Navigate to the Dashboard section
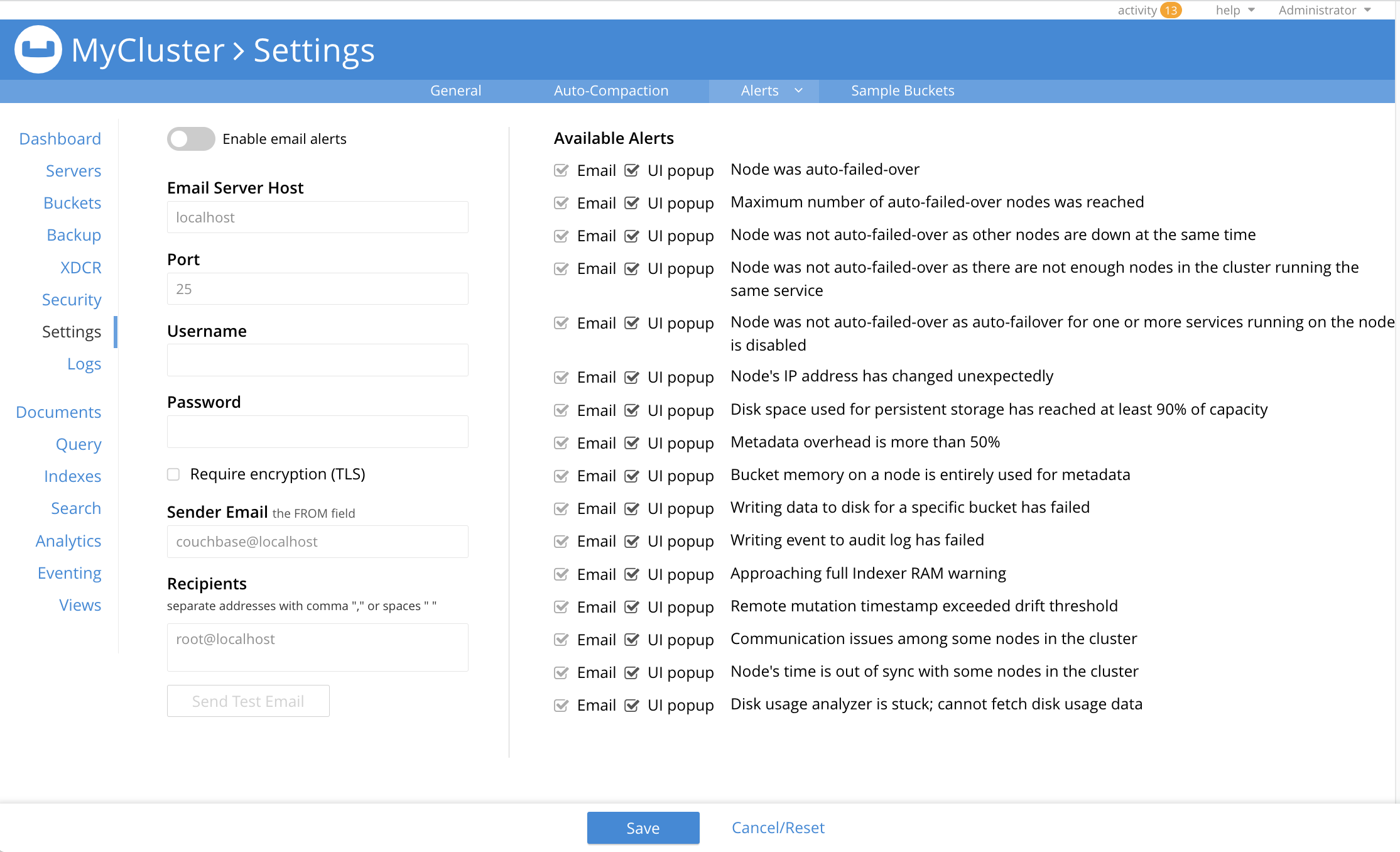The image size is (1400, 852). tap(60, 138)
